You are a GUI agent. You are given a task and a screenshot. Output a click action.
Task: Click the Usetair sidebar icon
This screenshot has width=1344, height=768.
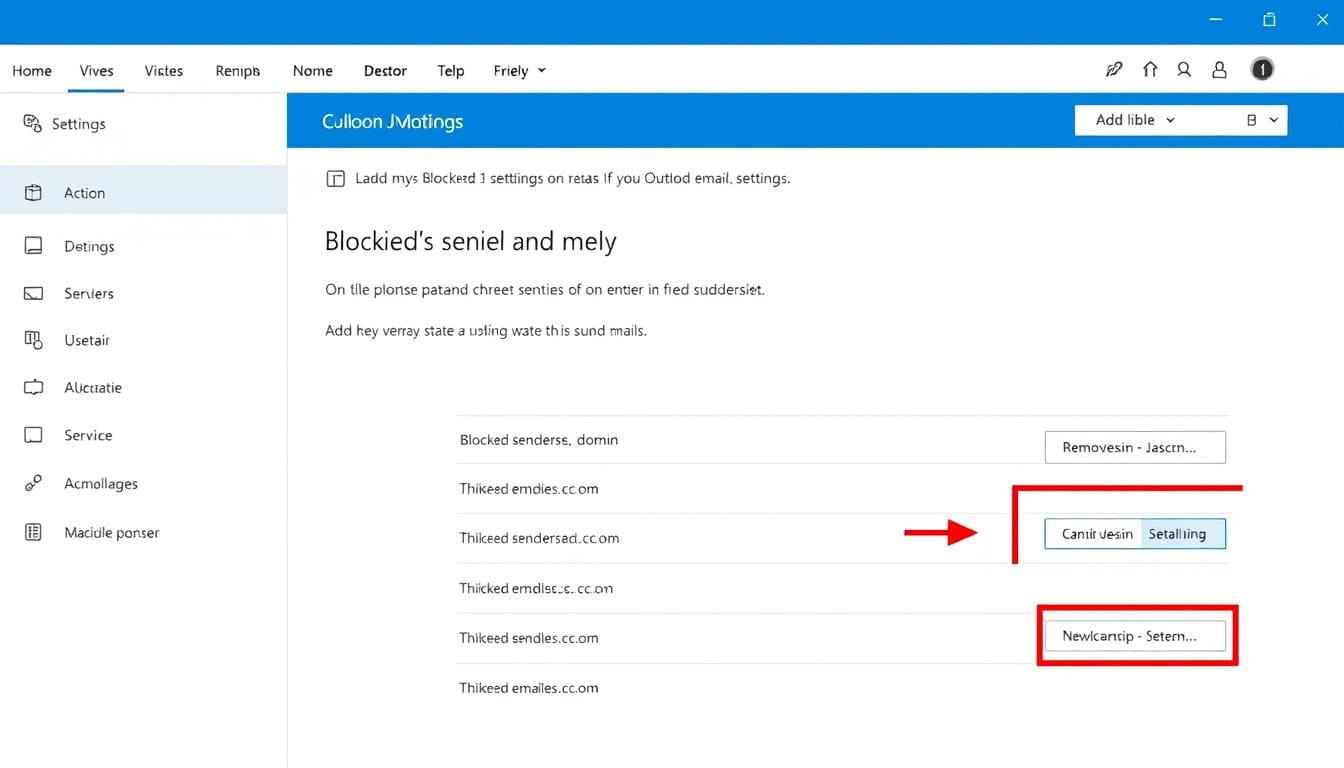(x=33, y=340)
